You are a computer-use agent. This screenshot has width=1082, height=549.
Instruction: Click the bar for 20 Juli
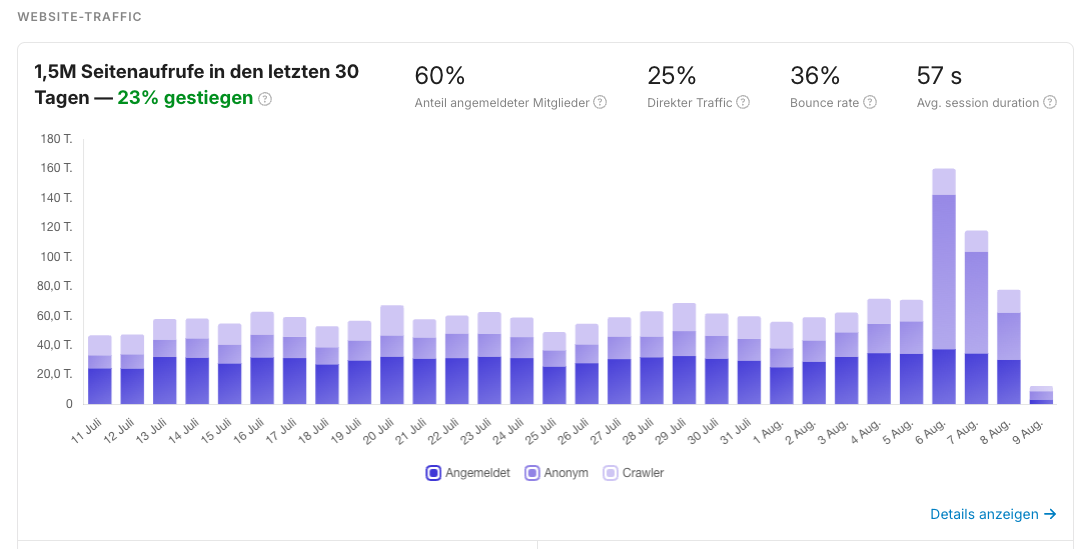click(392, 355)
